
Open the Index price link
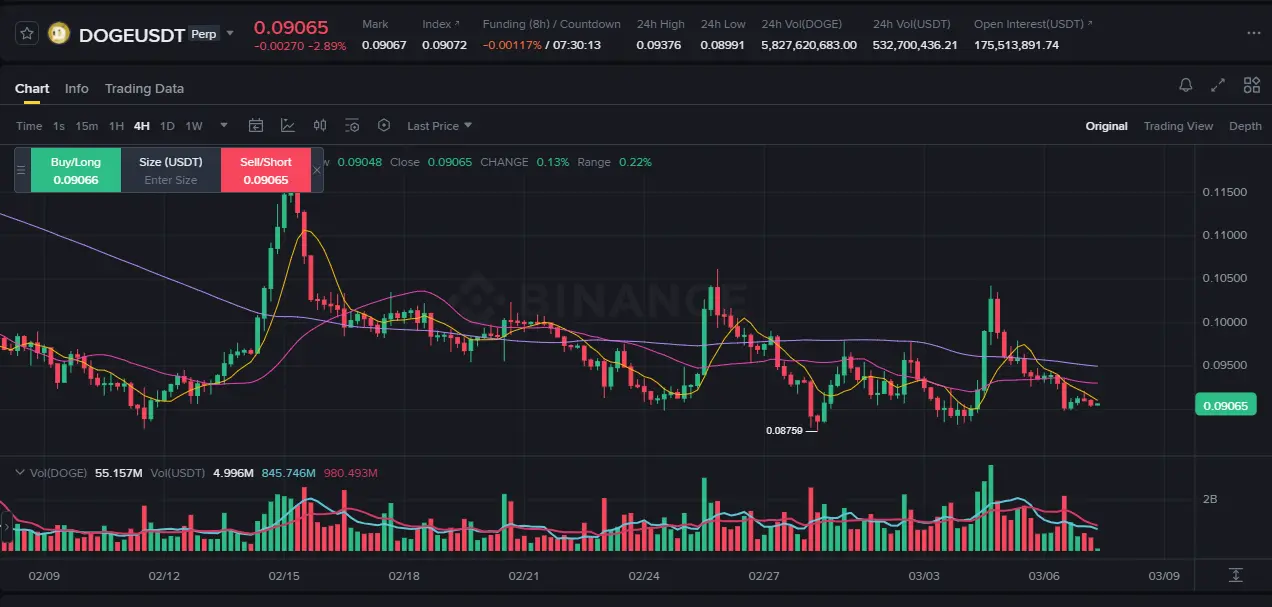click(x=441, y=24)
